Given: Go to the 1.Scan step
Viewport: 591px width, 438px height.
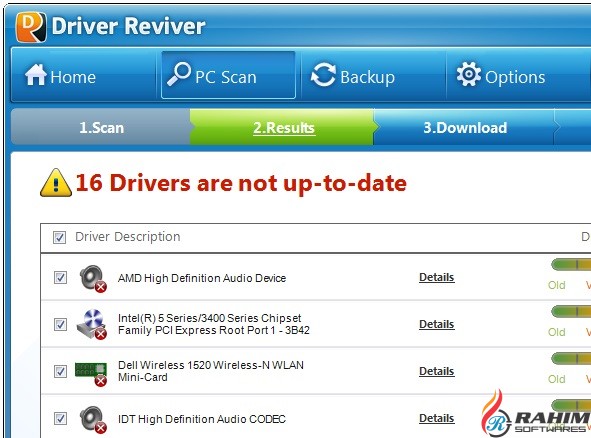Looking at the screenshot, I should coord(101,127).
